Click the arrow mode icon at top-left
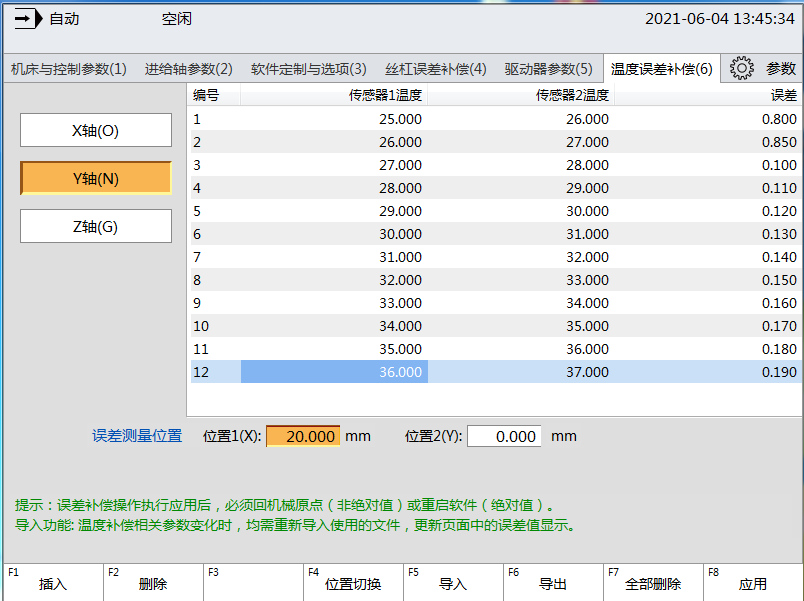 click(x=29, y=19)
